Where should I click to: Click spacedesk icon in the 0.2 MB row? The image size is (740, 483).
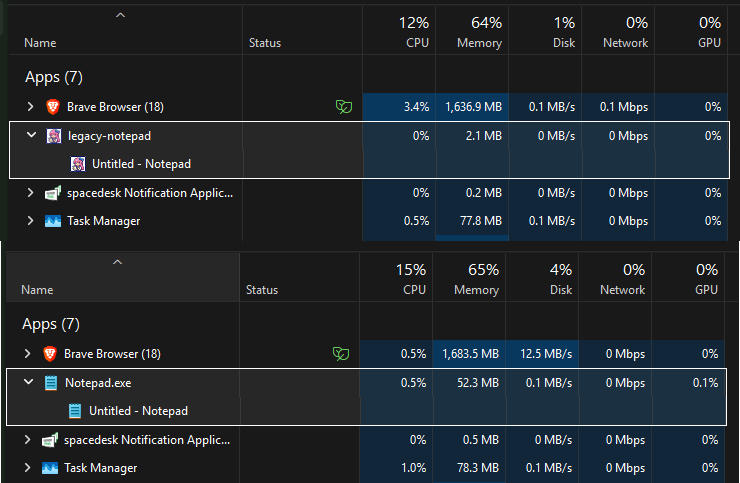53,193
